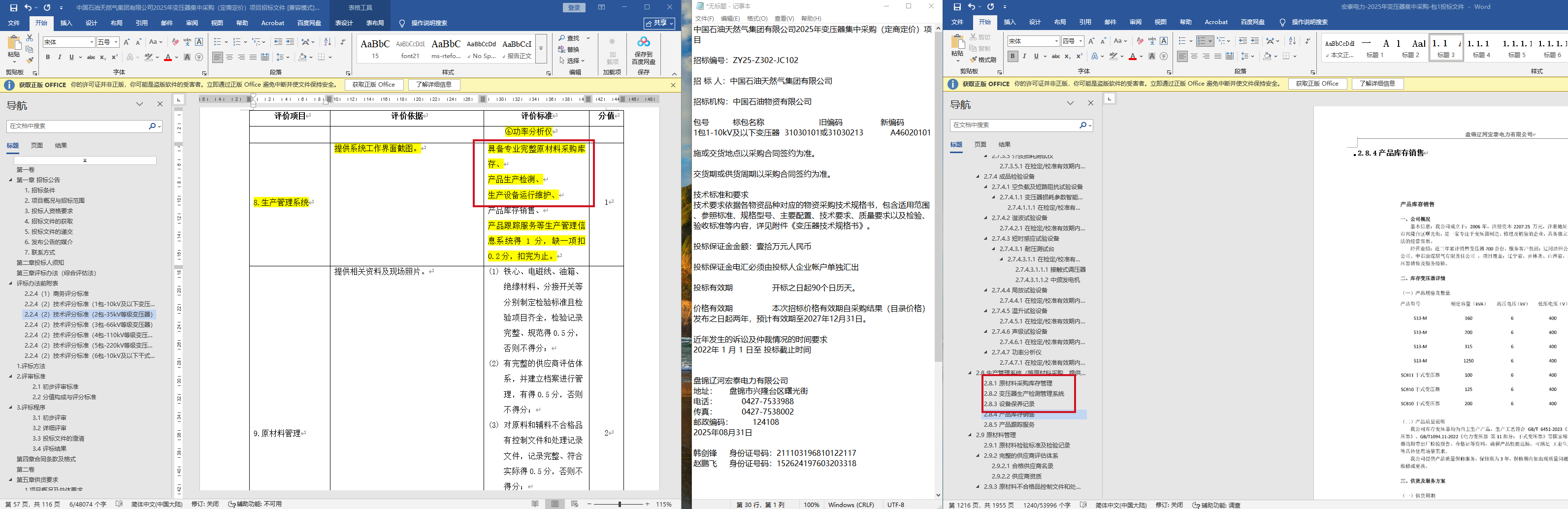Open 表设计 Table Design tab in left Word
The width and height of the screenshot is (1568, 509).
point(344,23)
